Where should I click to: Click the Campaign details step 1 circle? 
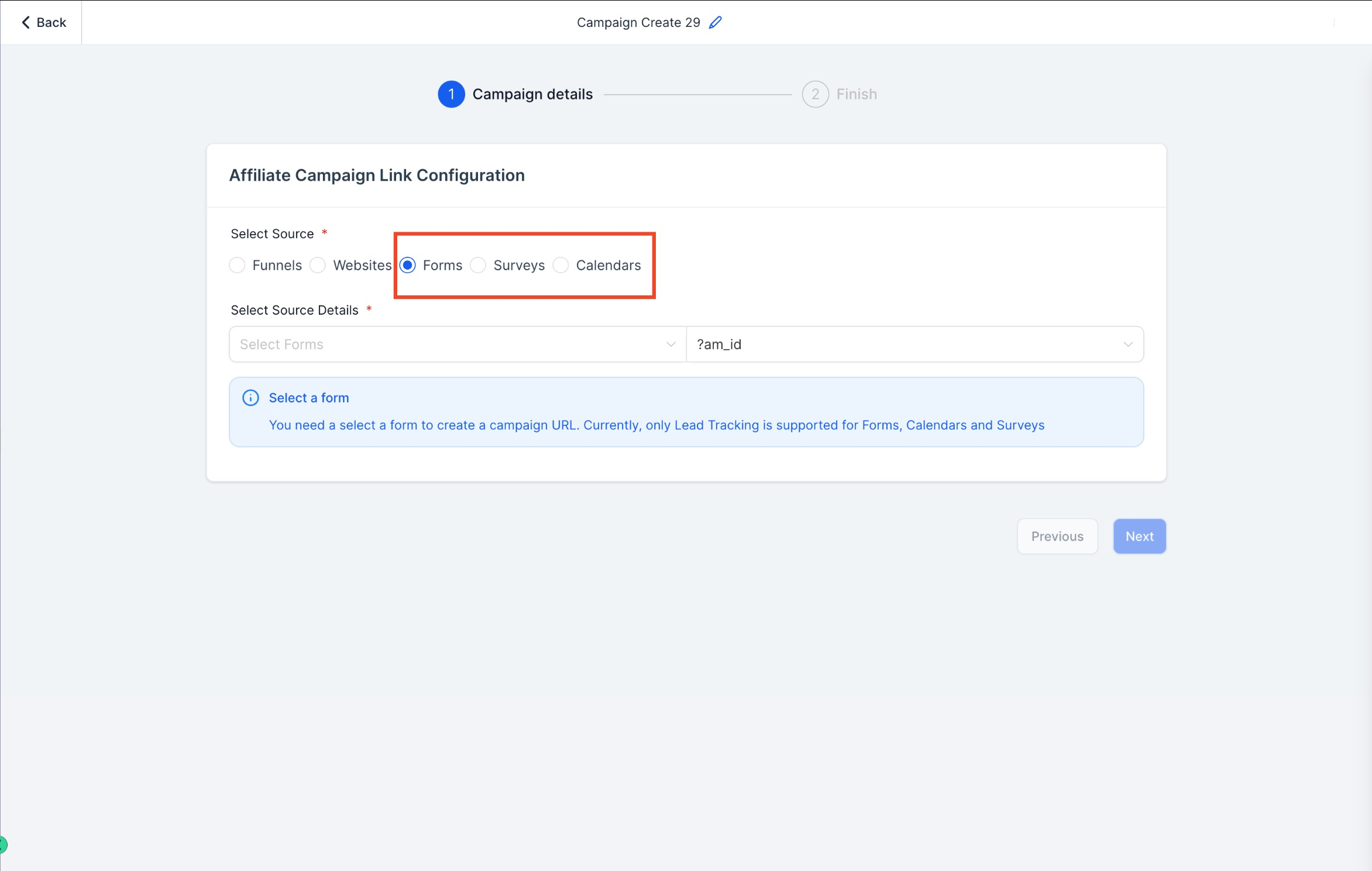coord(451,94)
